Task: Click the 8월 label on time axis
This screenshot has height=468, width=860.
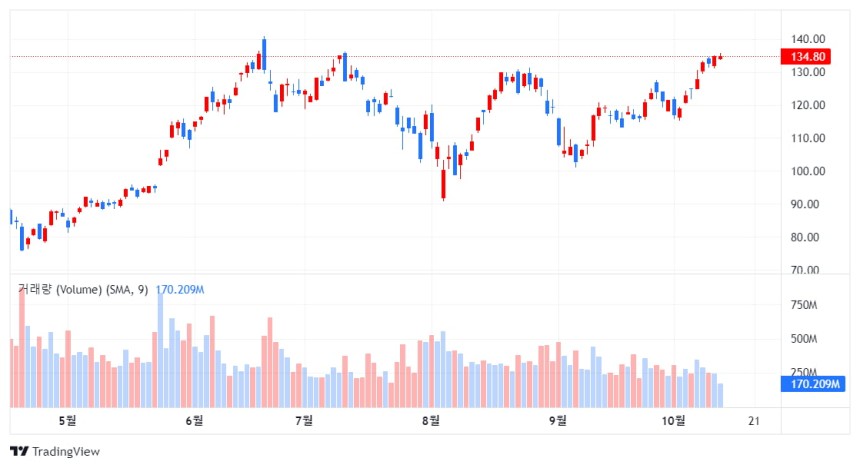Action: click(x=431, y=421)
